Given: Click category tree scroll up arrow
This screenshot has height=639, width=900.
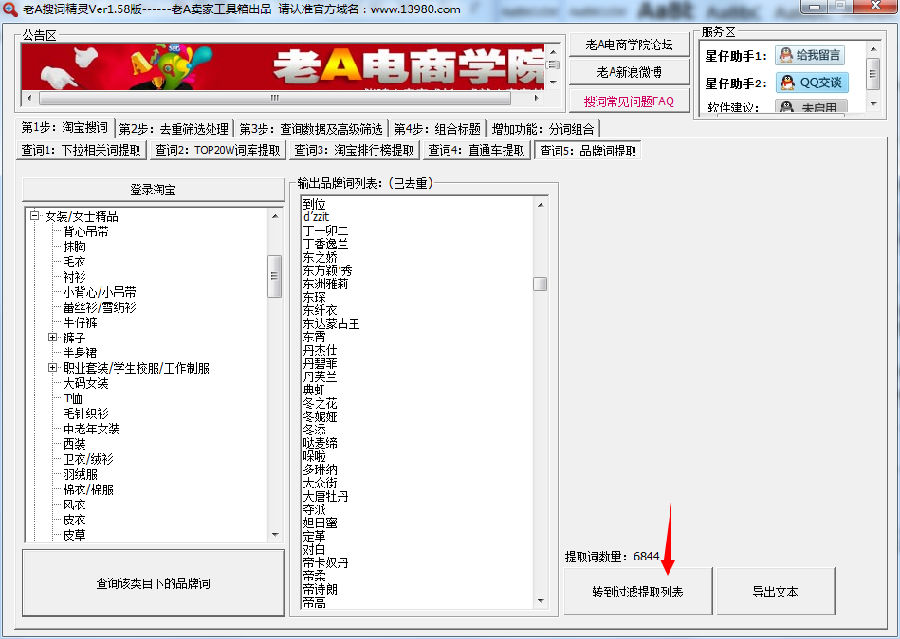Looking at the screenshot, I should click(274, 216).
